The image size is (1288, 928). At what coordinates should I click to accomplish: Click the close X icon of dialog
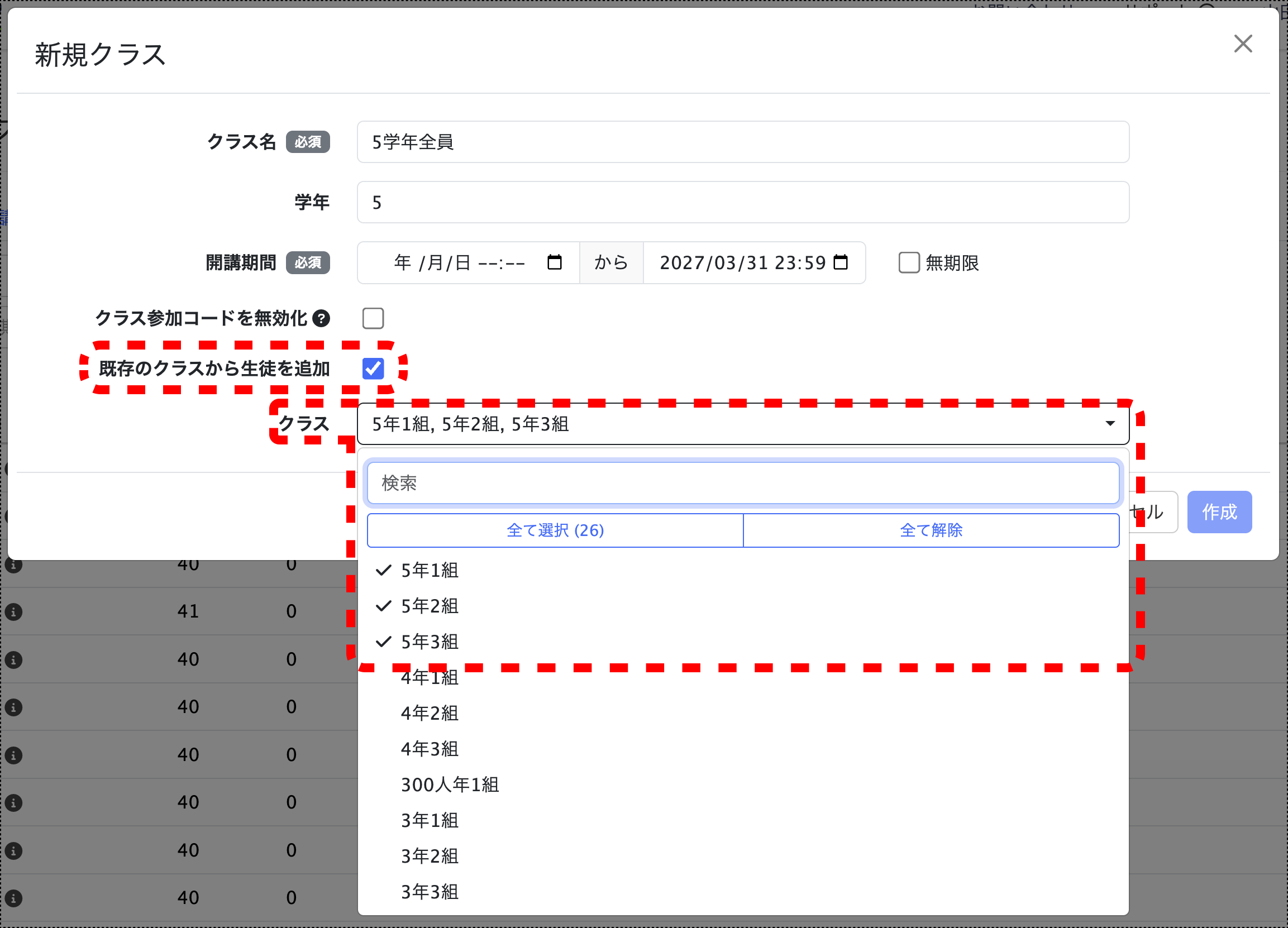[1243, 44]
